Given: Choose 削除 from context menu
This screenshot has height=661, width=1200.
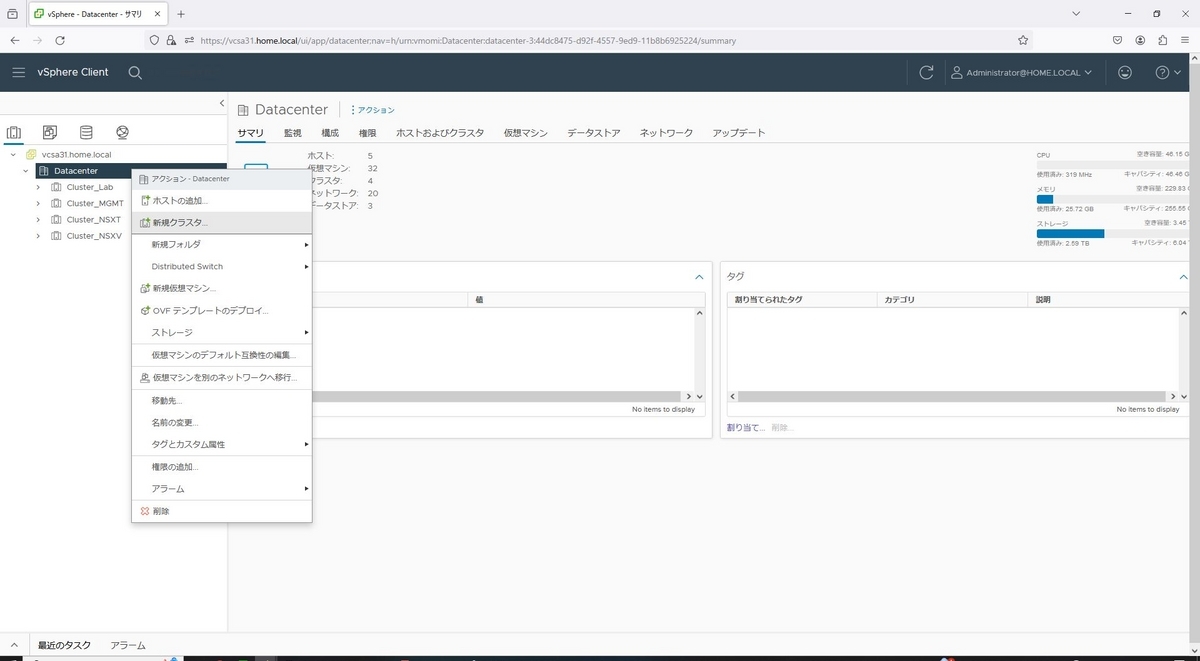Looking at the screenshot, I should coord(222,511).
